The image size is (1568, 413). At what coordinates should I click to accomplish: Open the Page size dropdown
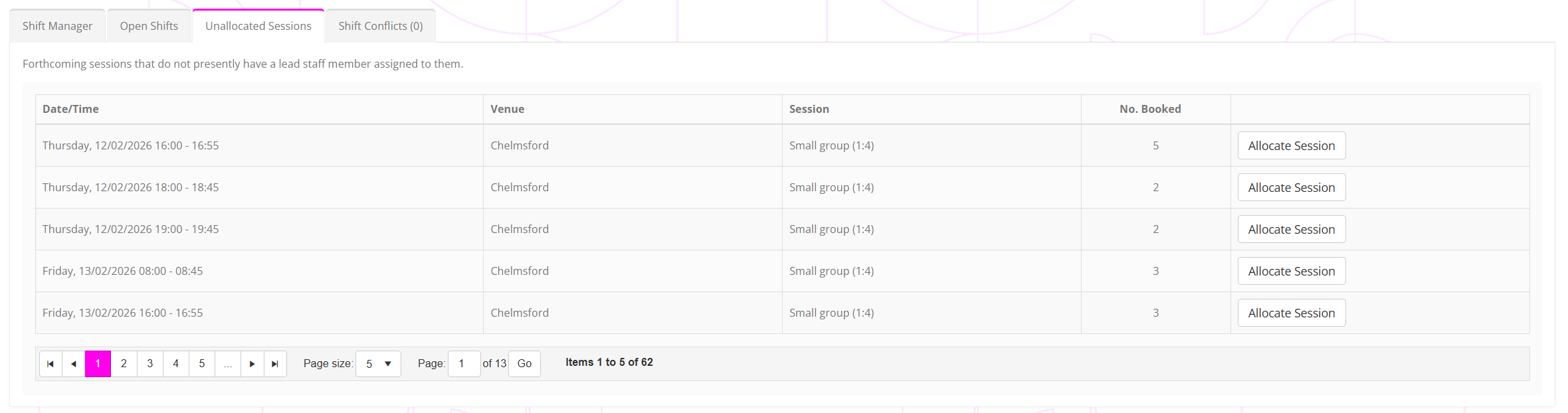(378, 364)
